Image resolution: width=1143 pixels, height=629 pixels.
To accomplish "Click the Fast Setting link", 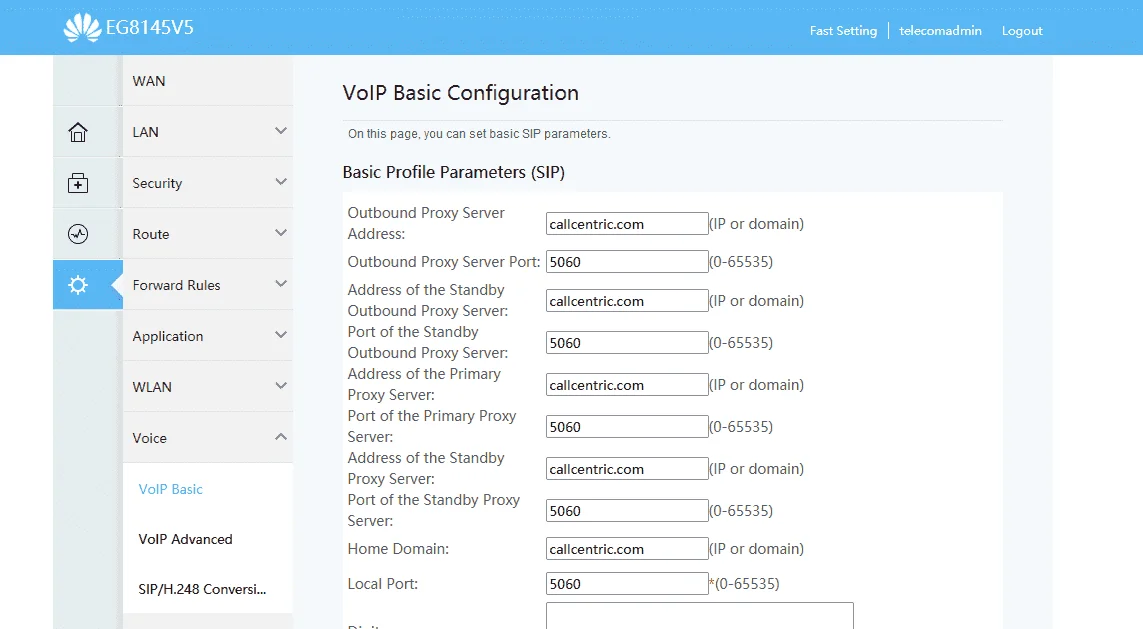I will pyautogui.click(x=843, y=31).
